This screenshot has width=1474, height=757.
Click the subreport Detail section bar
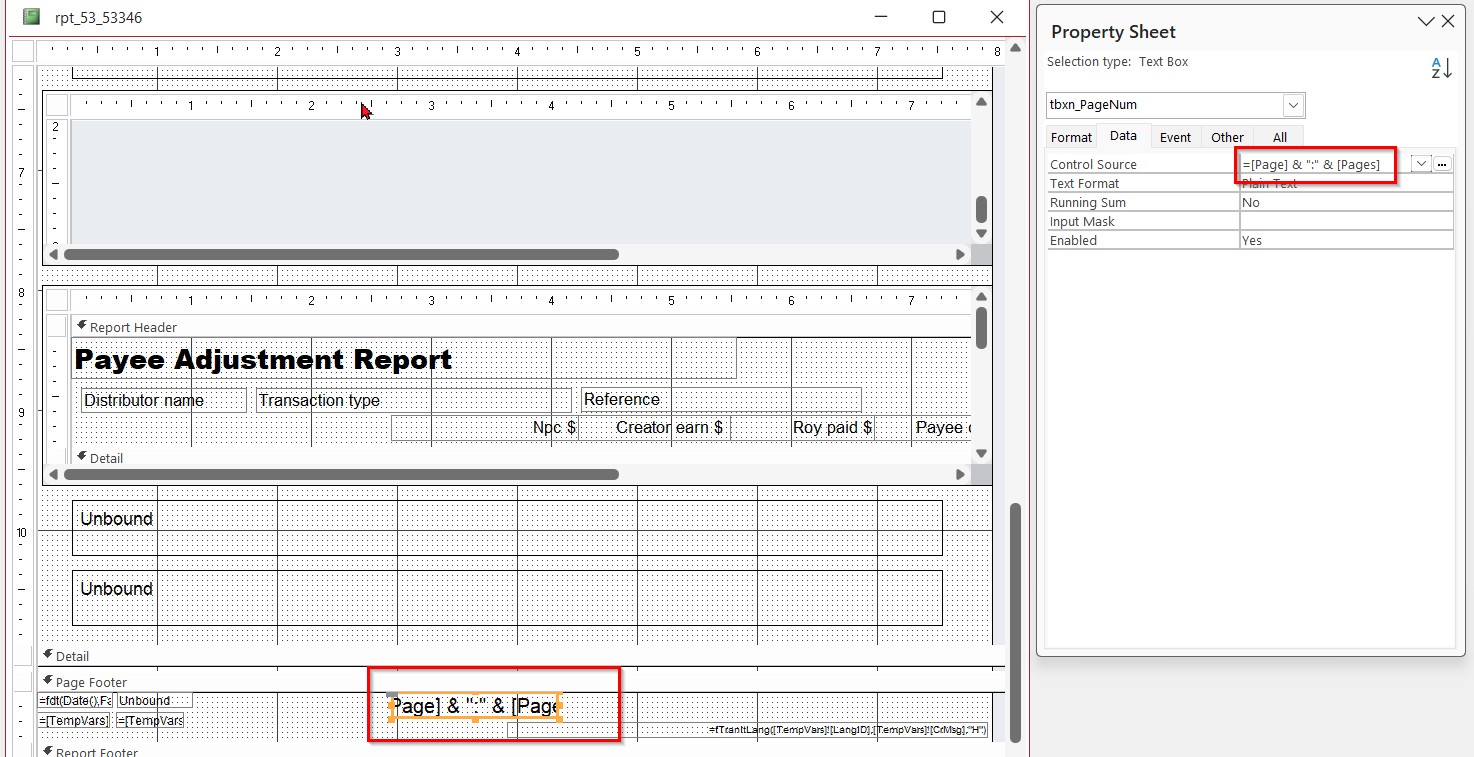521,457
